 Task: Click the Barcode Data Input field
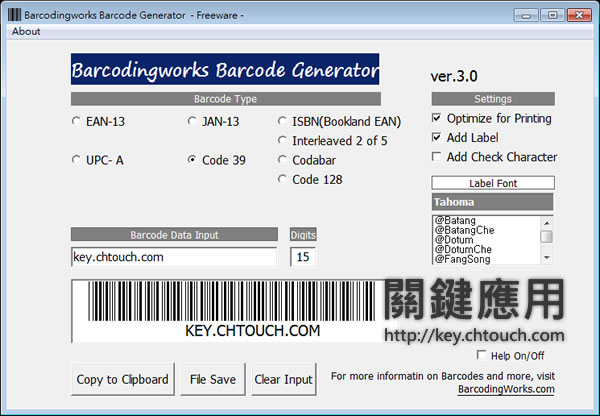173,257
